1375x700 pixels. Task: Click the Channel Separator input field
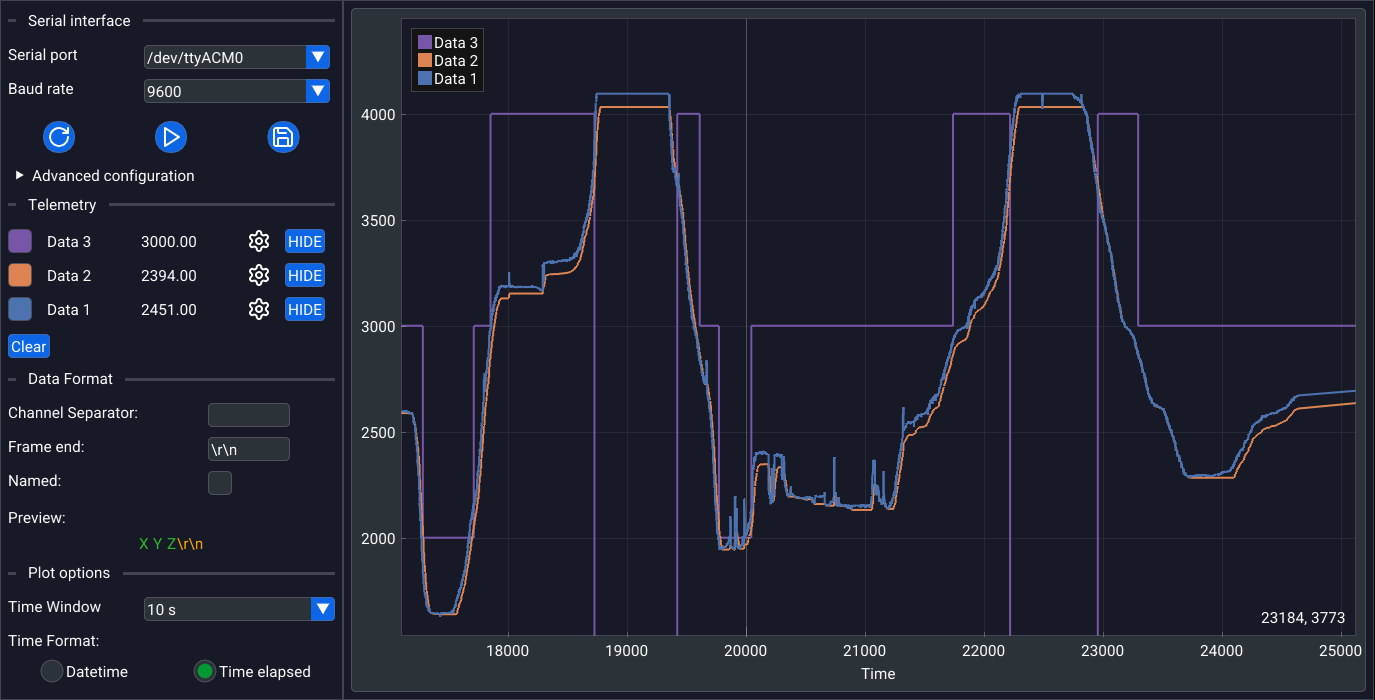[x=248, y=415]
